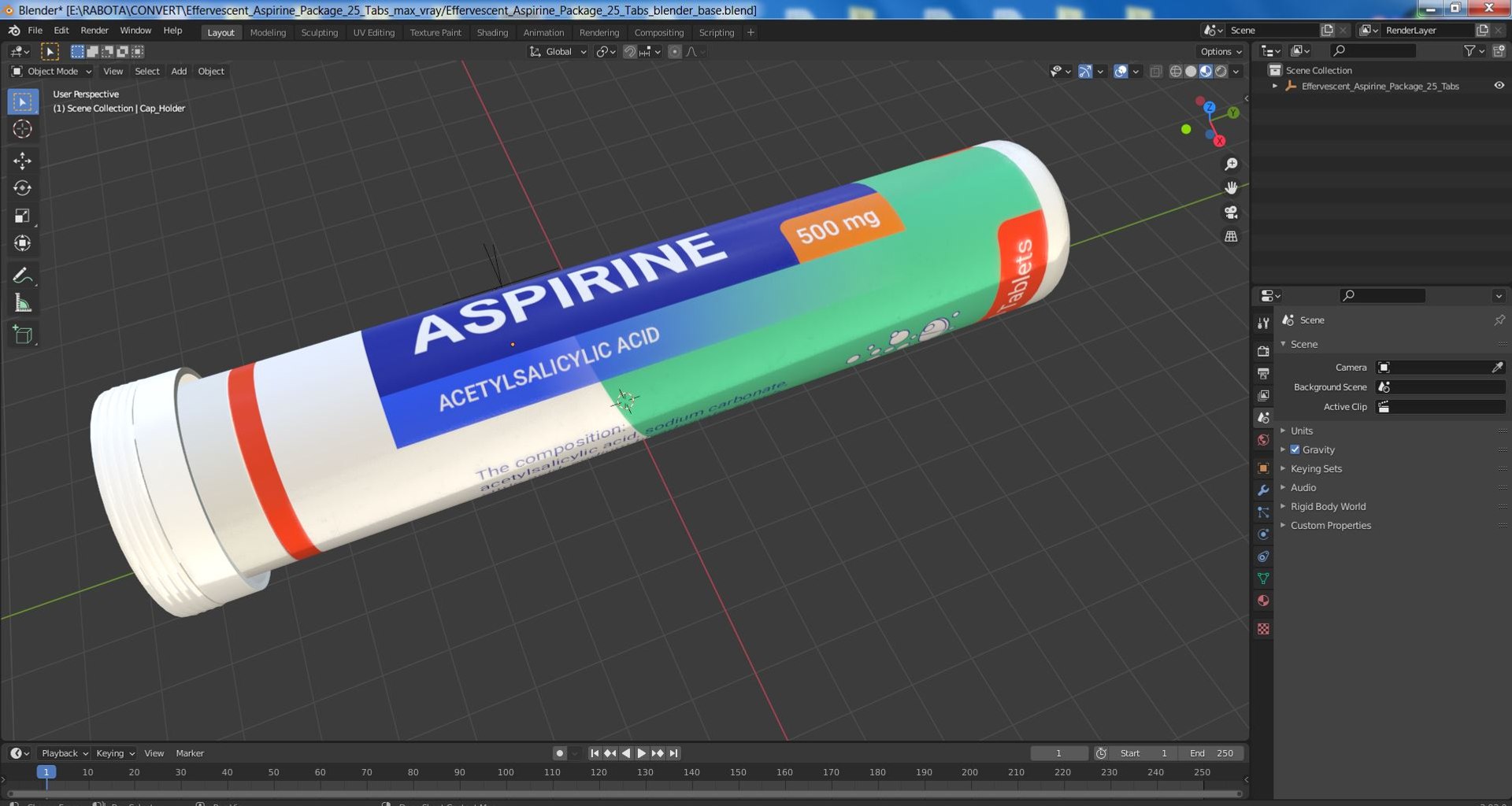The height and width of the screenshot is (806, 1512).
Task: Toggle the Gravity checkbox
Action: coord(1295,449)
